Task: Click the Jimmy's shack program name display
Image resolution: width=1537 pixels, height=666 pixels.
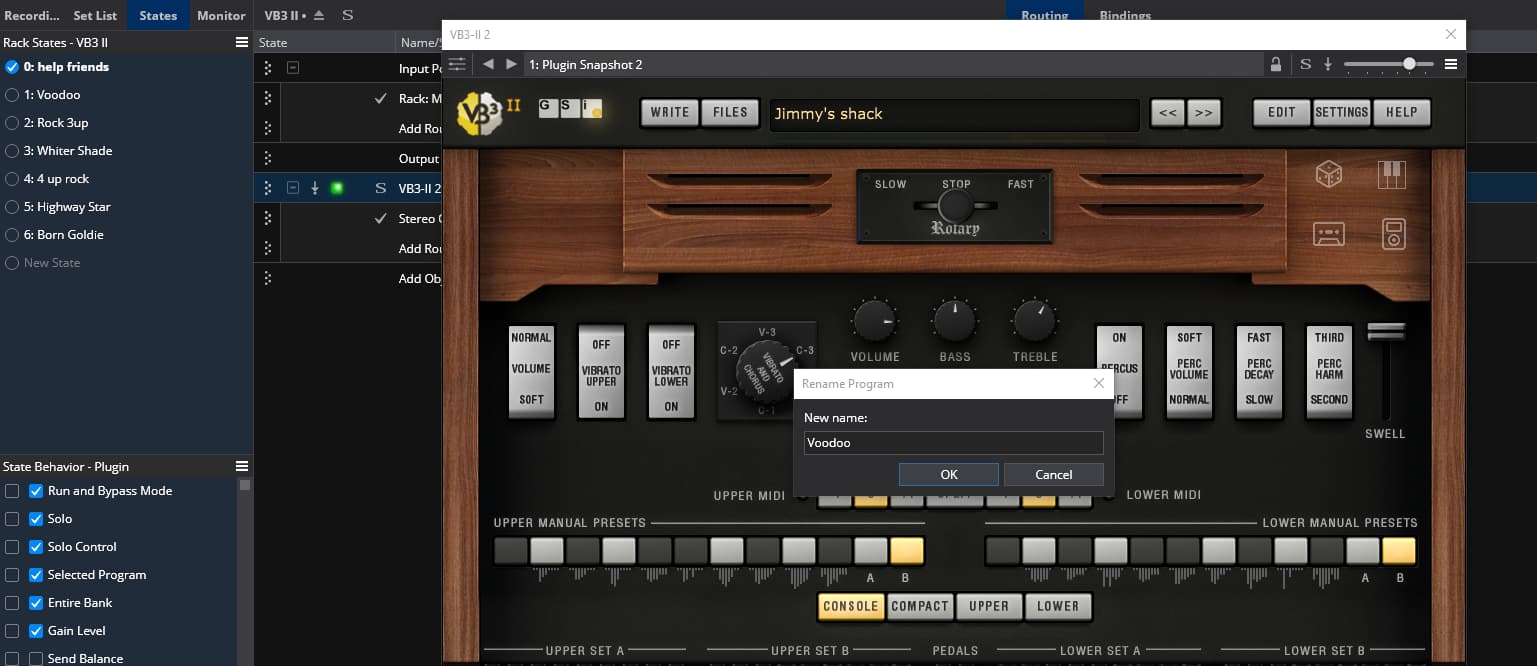Action: pos(954,114)
